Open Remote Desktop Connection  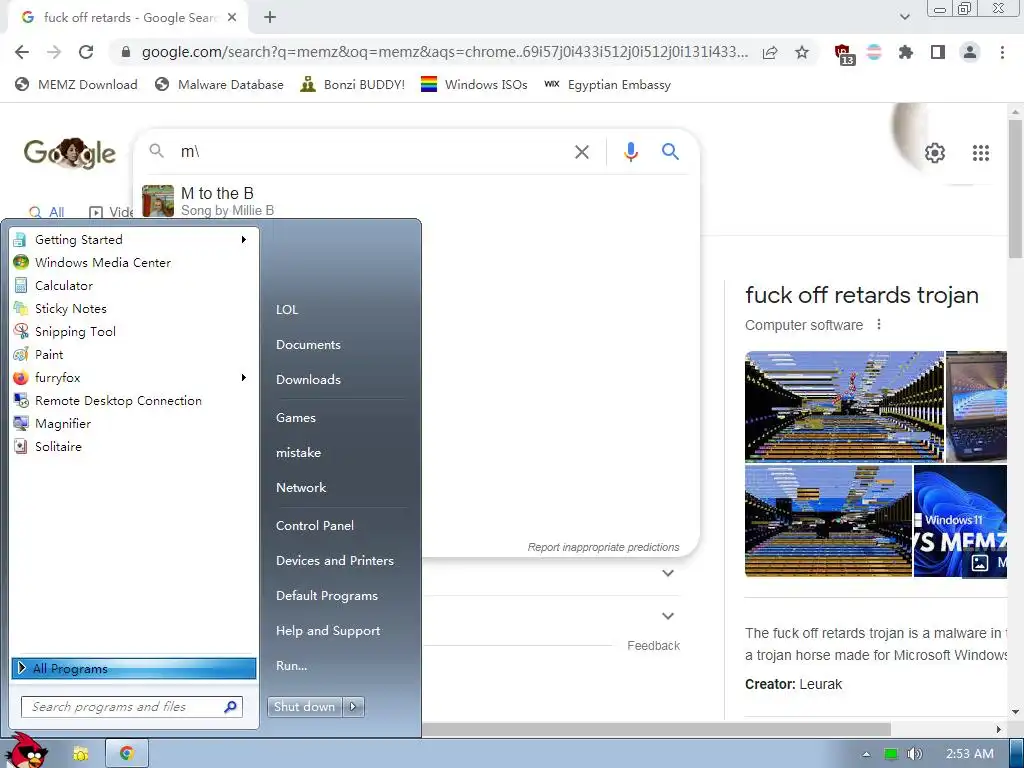(133, 400)
